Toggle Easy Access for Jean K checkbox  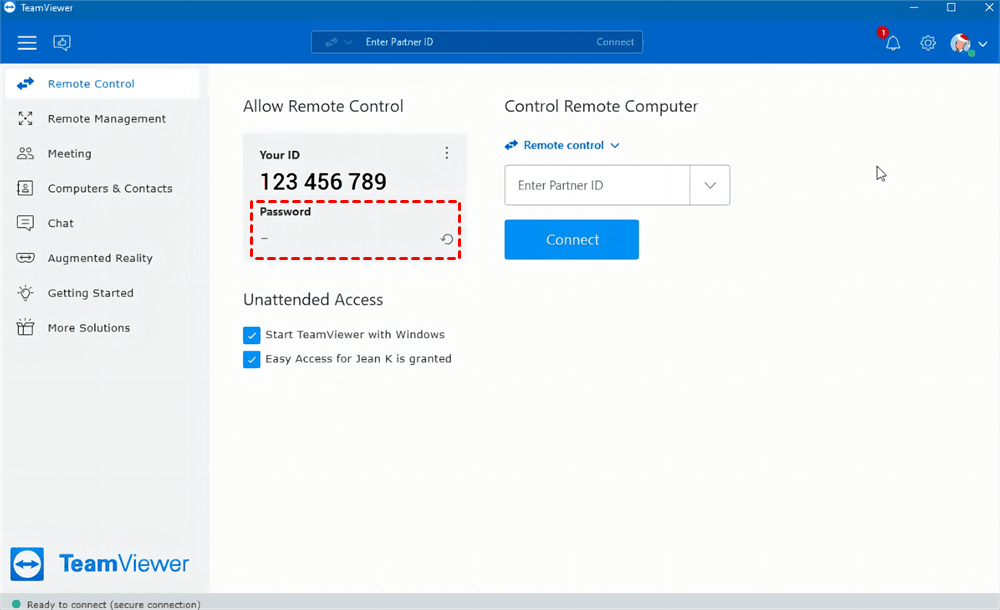(252, 359)
